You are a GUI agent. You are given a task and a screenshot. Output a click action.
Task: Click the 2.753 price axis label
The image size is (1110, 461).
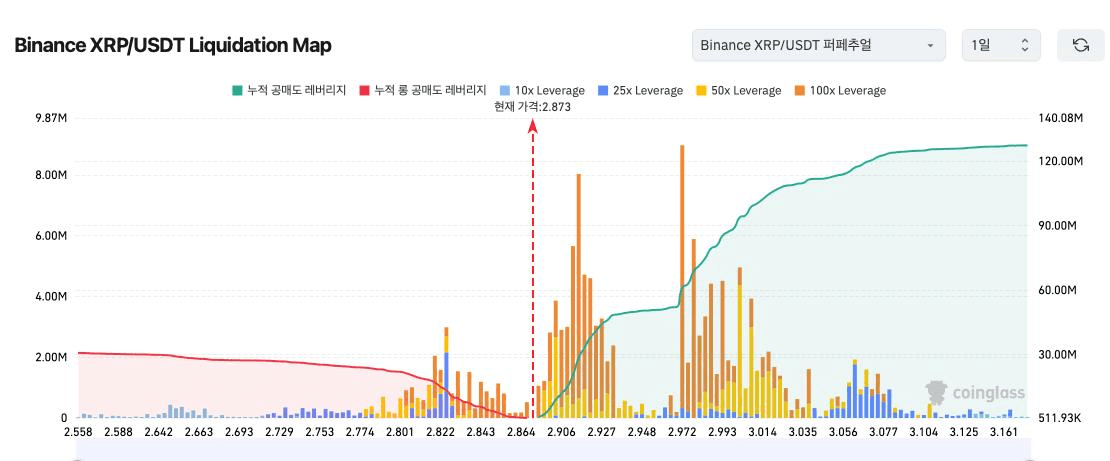(x=320, y=432)
